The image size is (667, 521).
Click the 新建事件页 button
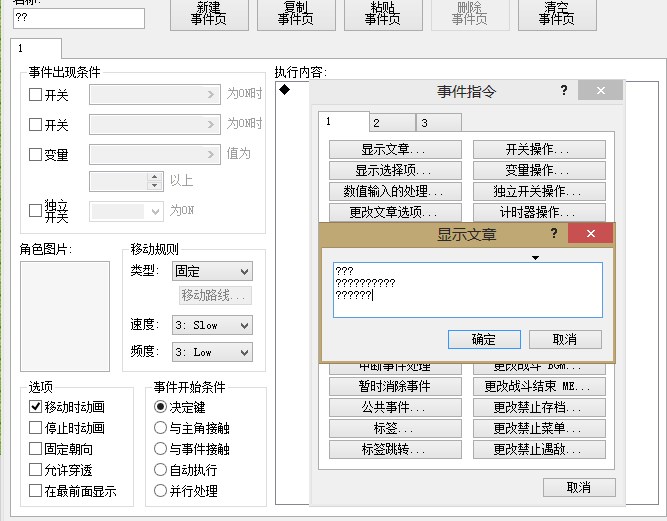(209, 14)
